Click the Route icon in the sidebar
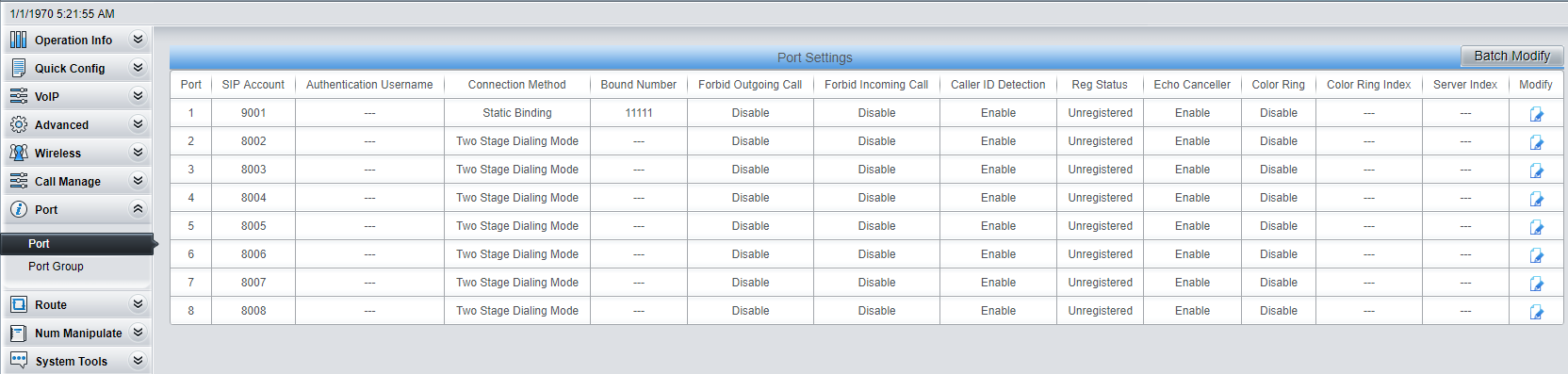The image size is (1568, 374). click(x=18, y=304)
